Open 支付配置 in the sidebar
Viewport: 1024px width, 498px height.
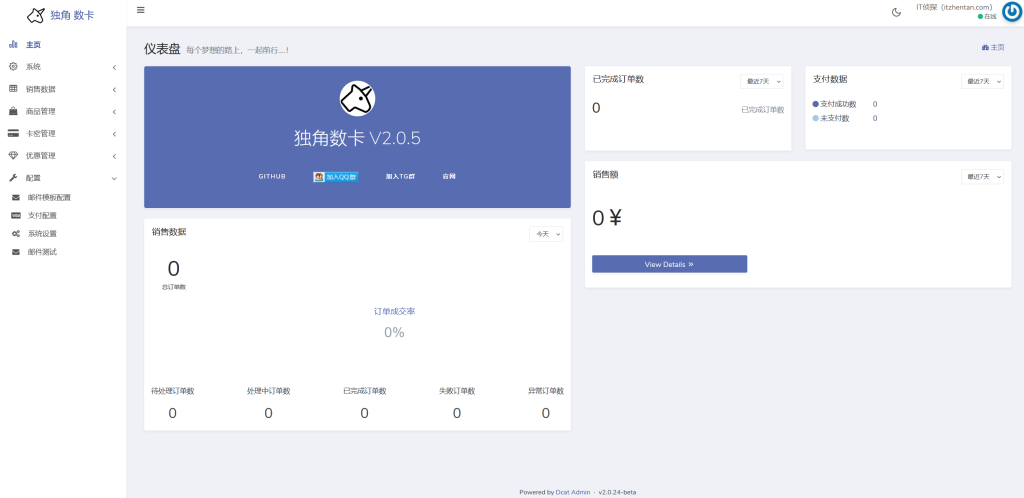[42, 215]
